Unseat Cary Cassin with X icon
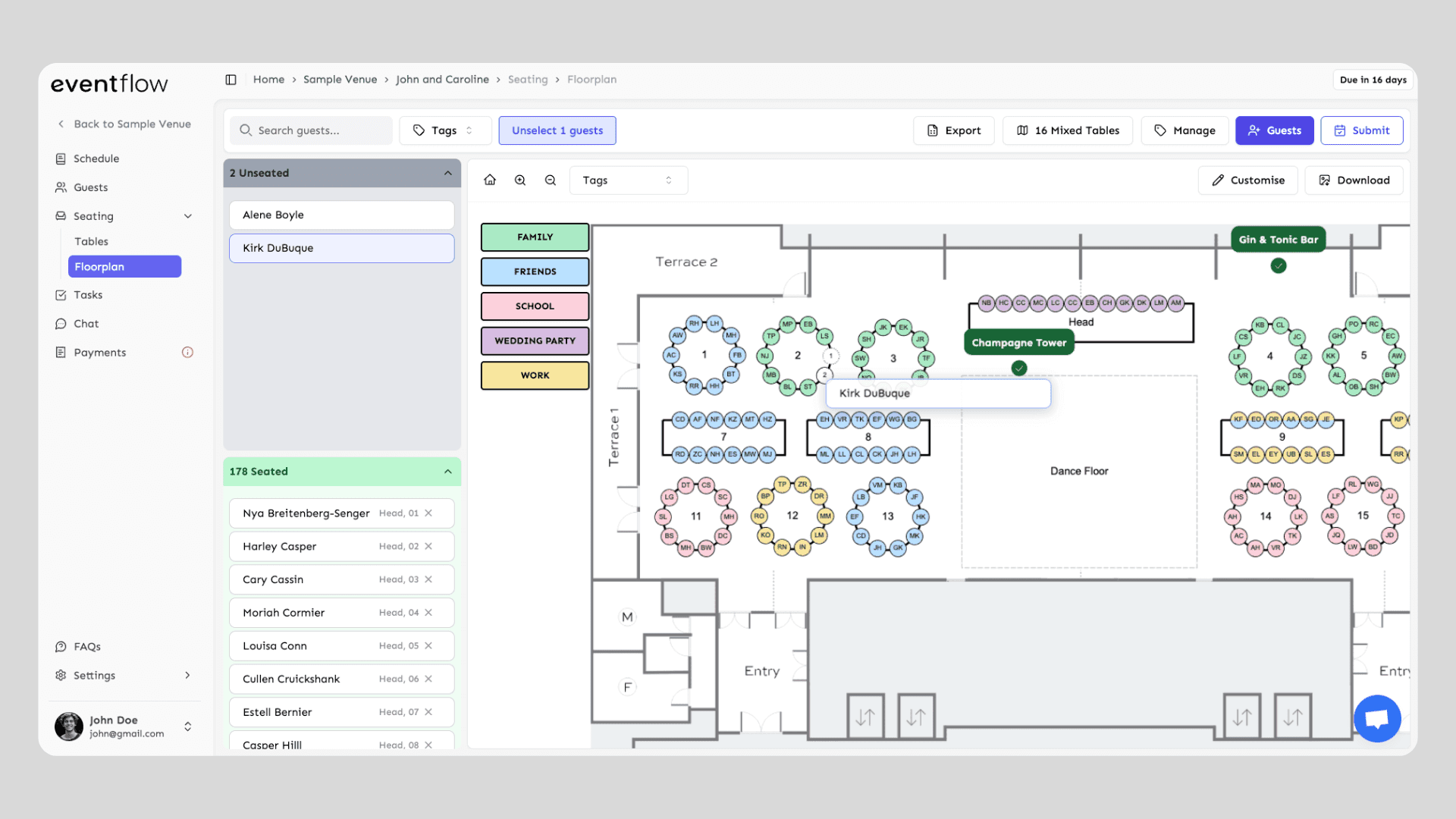This screenshot has height=819, width=1456. tap(428, 579)
